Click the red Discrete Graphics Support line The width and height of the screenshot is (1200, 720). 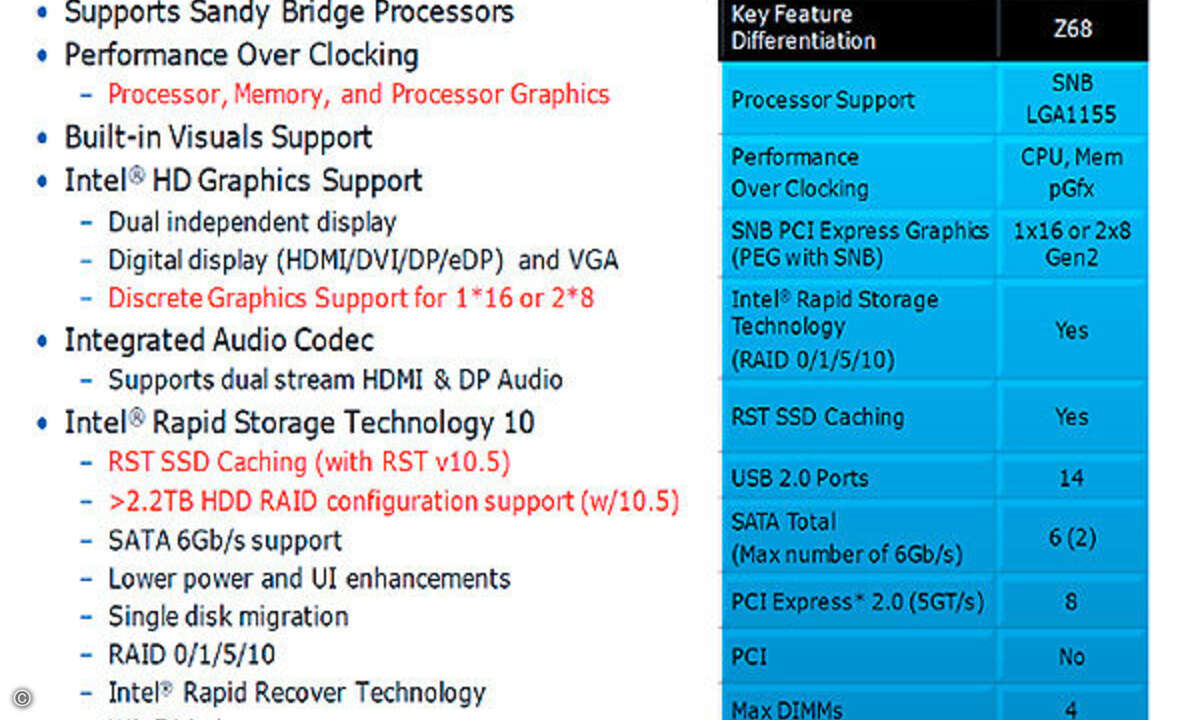[351, 298]
